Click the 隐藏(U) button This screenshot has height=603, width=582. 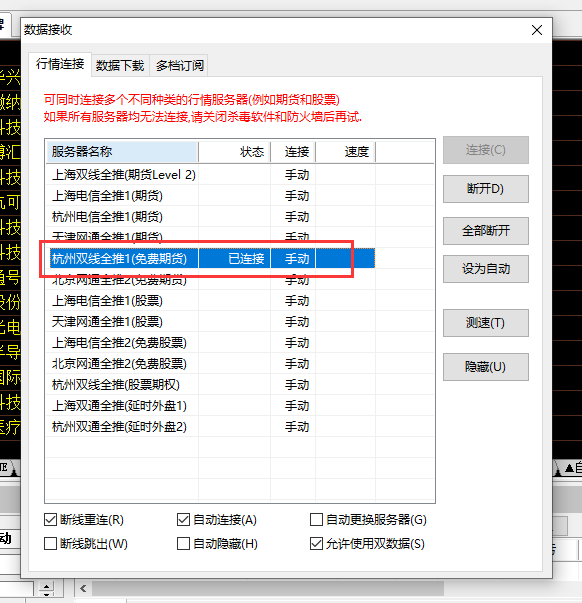click(485, 367)
